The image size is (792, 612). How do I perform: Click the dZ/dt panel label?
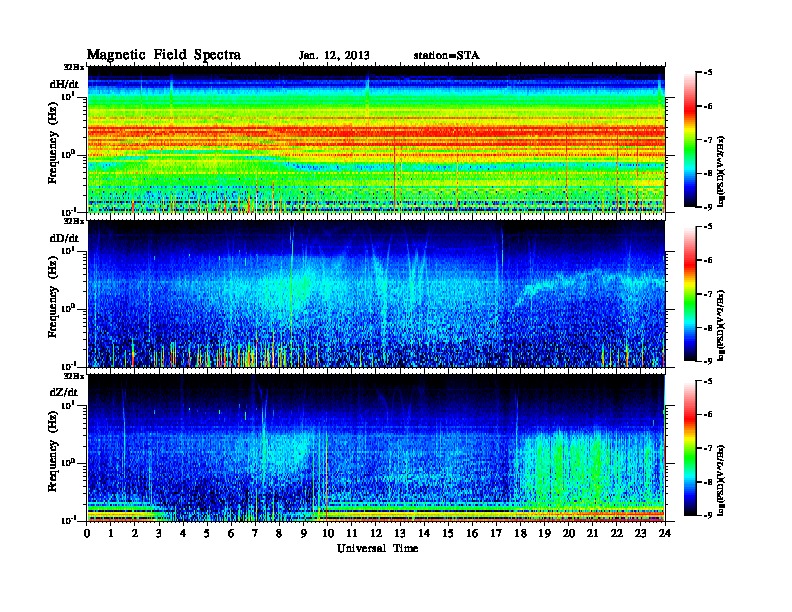[64, 392]
